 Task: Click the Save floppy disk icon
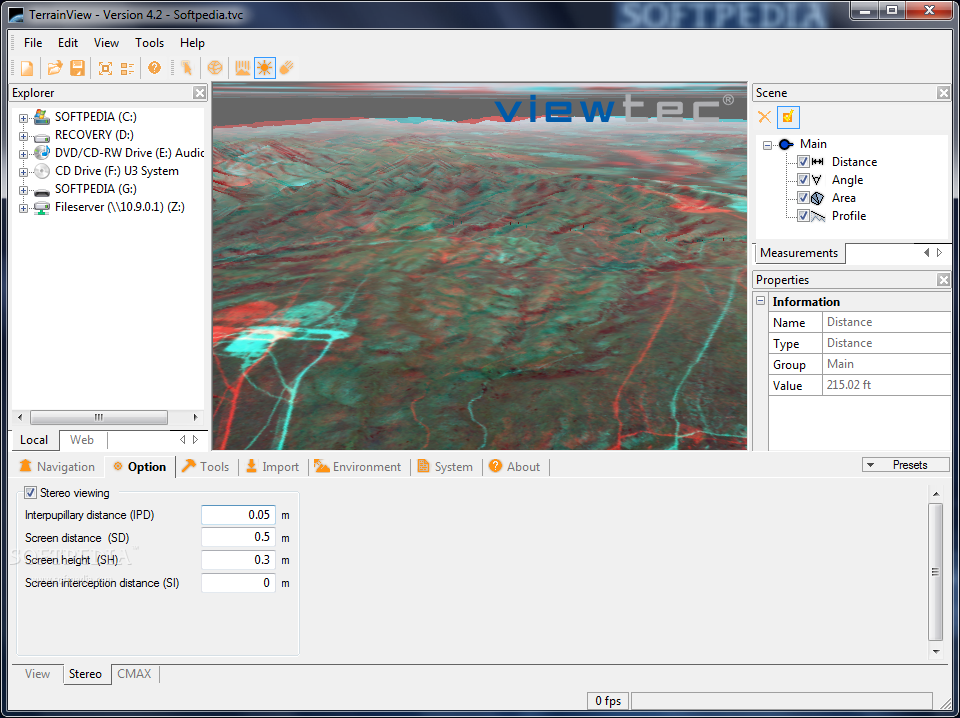tap(77, 68)
